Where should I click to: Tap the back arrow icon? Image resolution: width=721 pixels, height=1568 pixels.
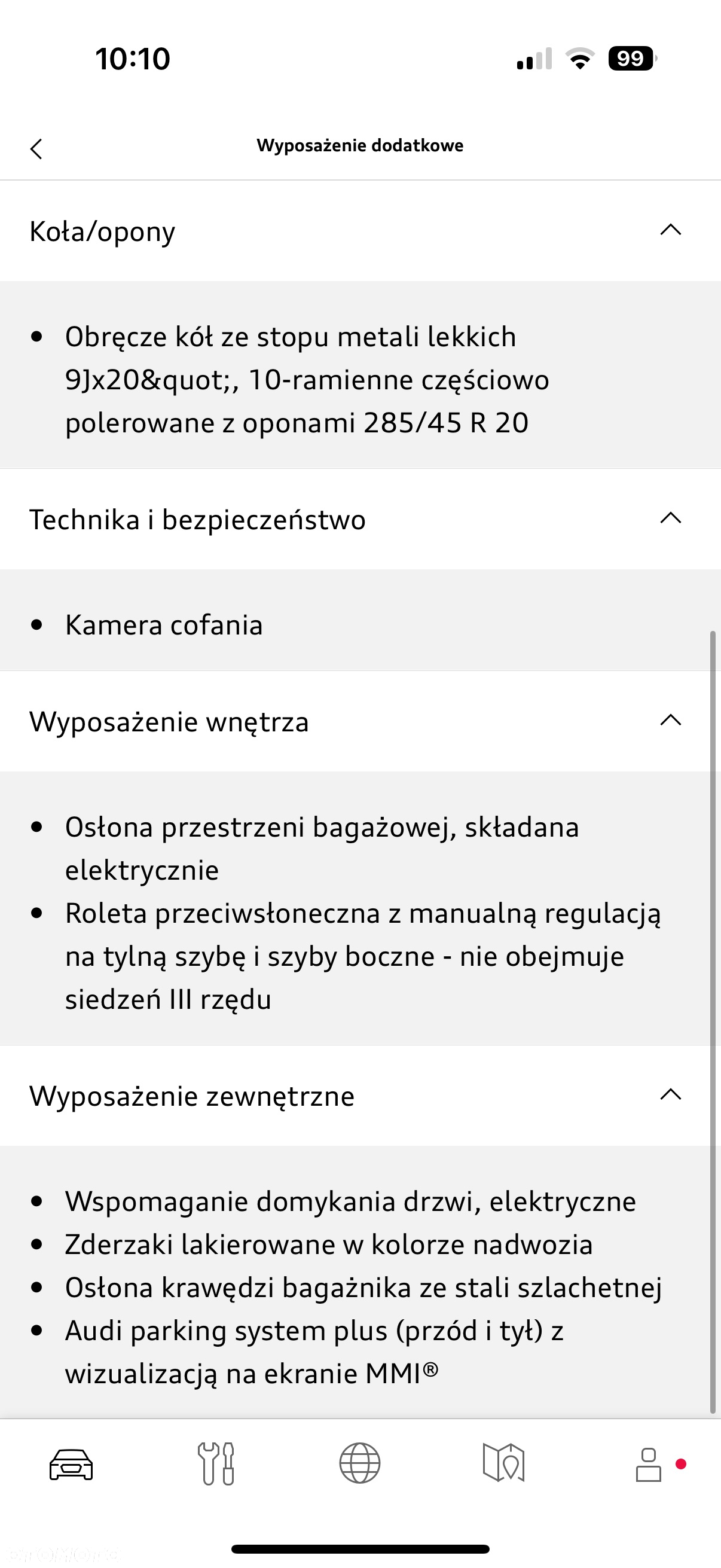[36, 148]
